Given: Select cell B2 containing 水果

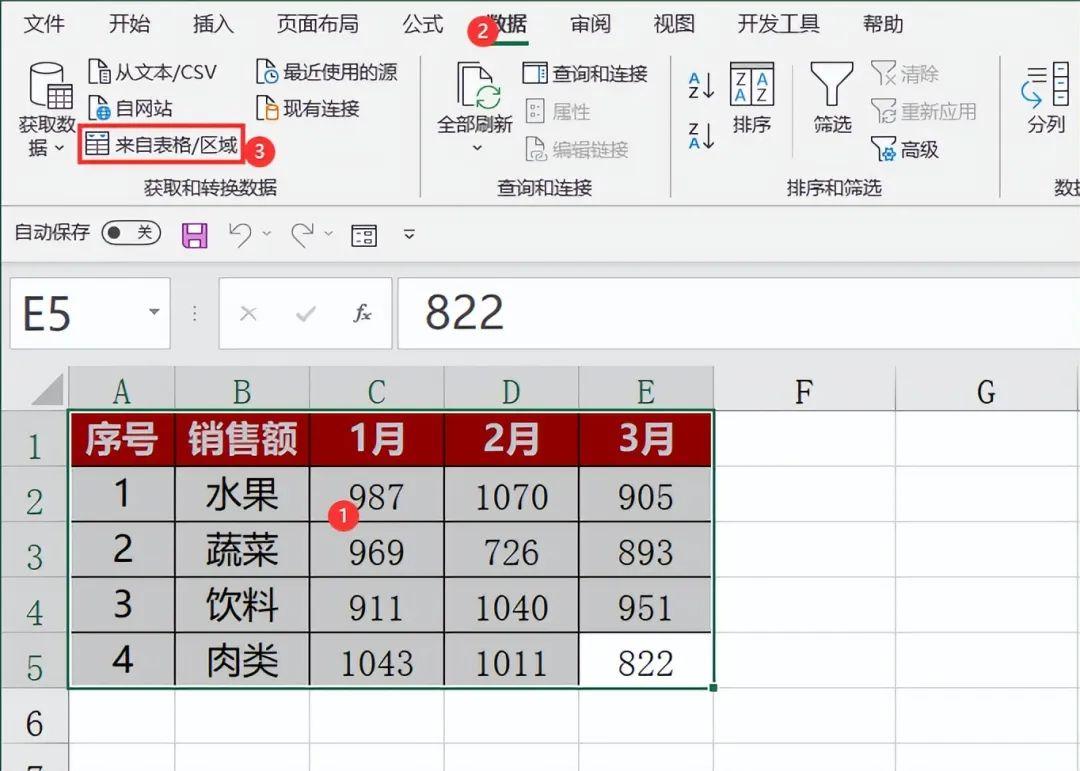Looking at the screenshot, I should (x=242, y=495).
